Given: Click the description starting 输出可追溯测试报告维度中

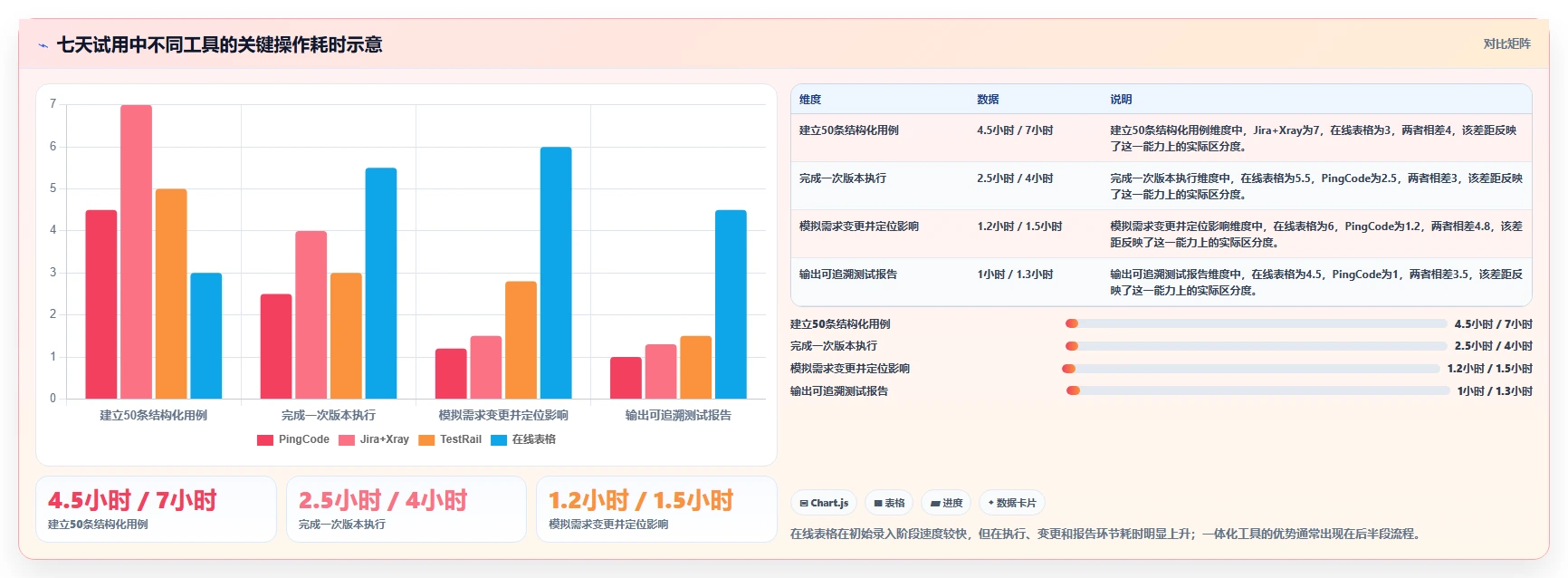Looking at the screenshot, I should point(1316,283).
